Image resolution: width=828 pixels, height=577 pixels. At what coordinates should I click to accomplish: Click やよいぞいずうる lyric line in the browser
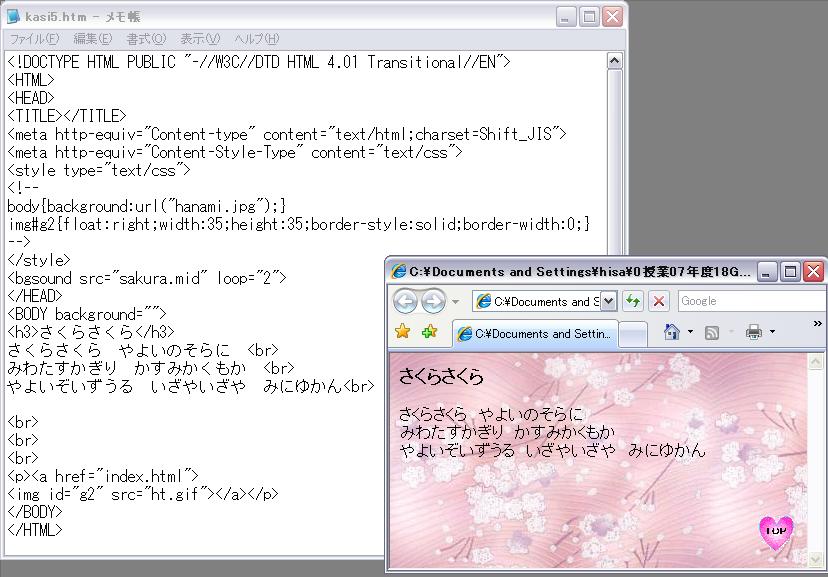[552, 450]
